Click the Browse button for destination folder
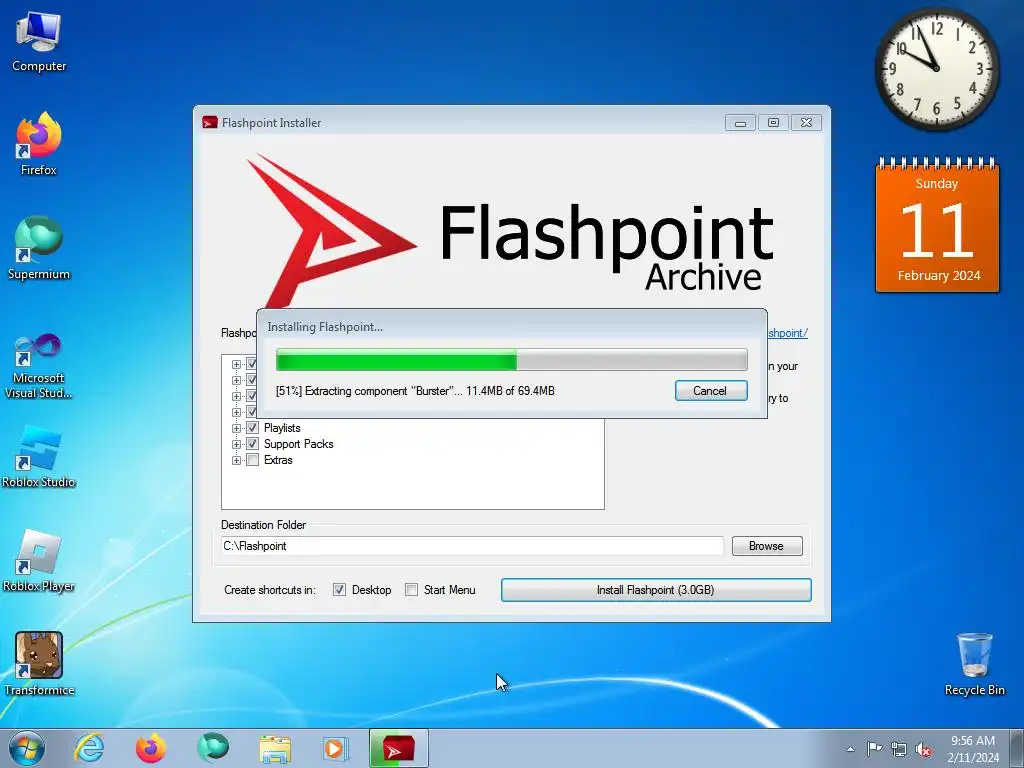The image size is (1024, 768). [767, 546]
